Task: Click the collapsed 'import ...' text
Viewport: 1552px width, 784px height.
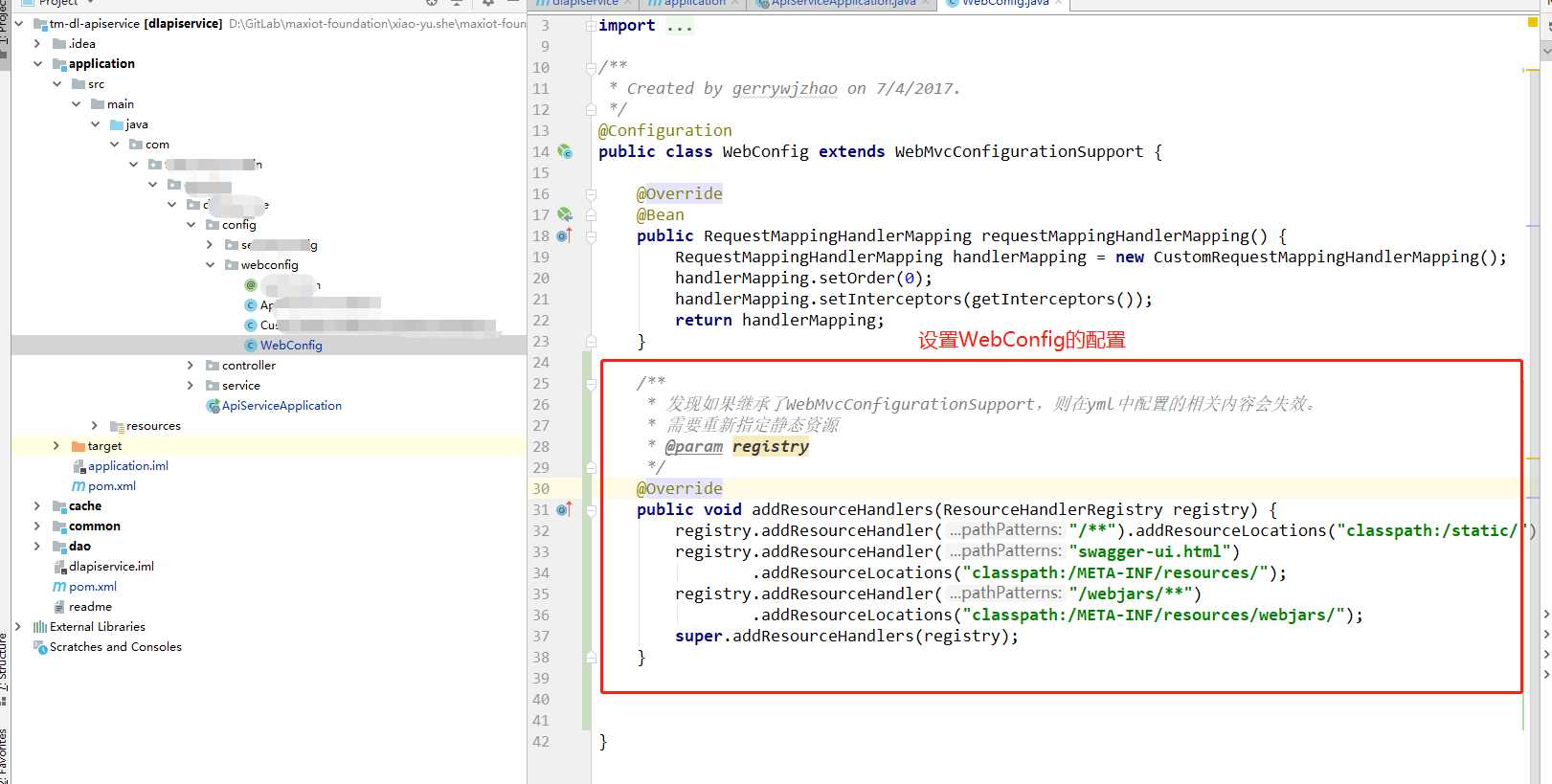Action: click(x=645, y=26)
